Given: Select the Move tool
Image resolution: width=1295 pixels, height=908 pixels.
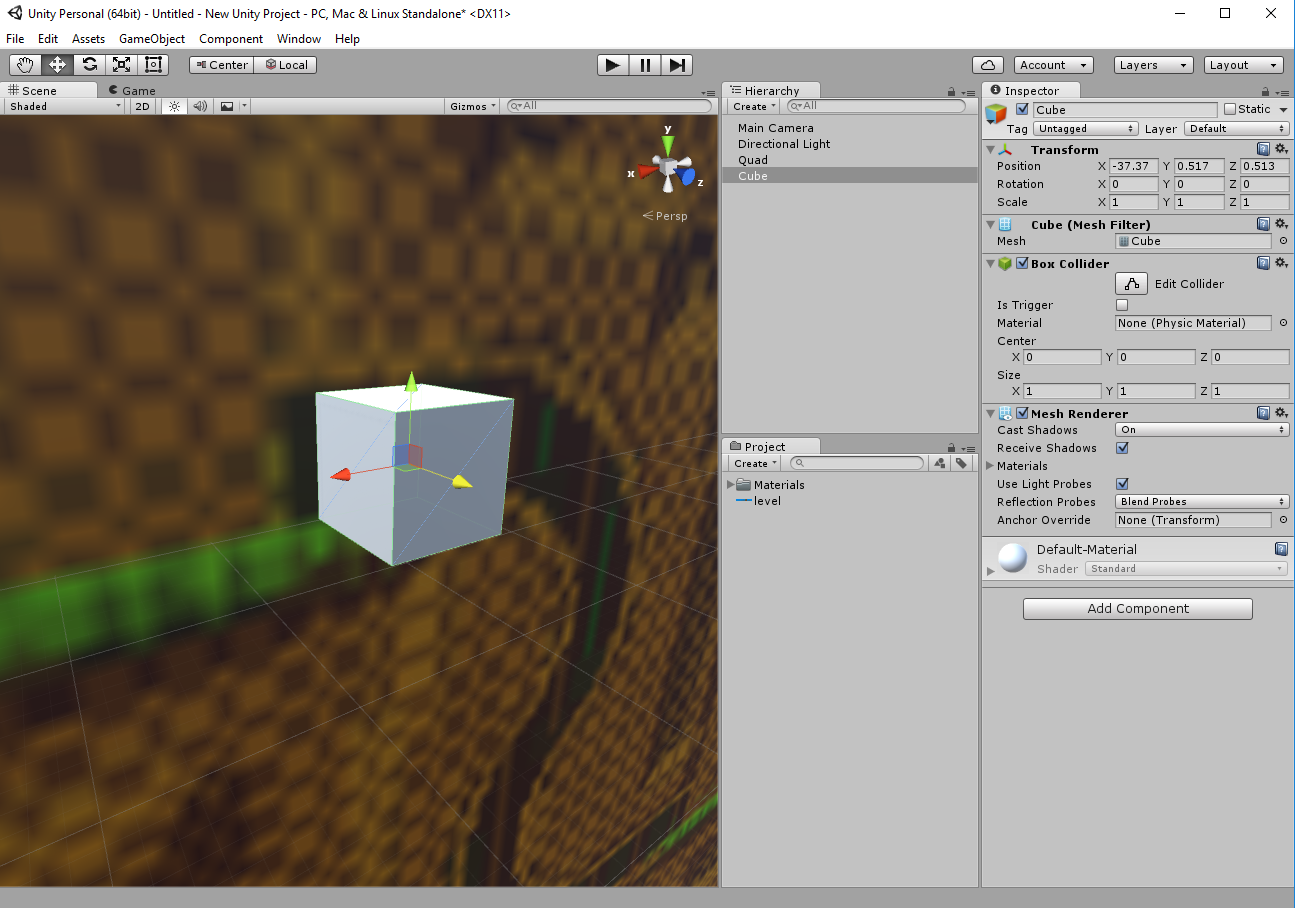Looking at the screenshot, I should tap(58, 65).
